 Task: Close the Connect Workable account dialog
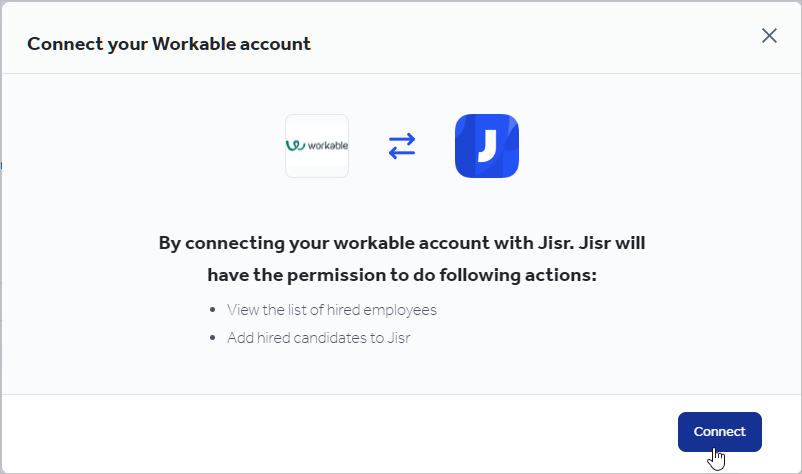769,36
